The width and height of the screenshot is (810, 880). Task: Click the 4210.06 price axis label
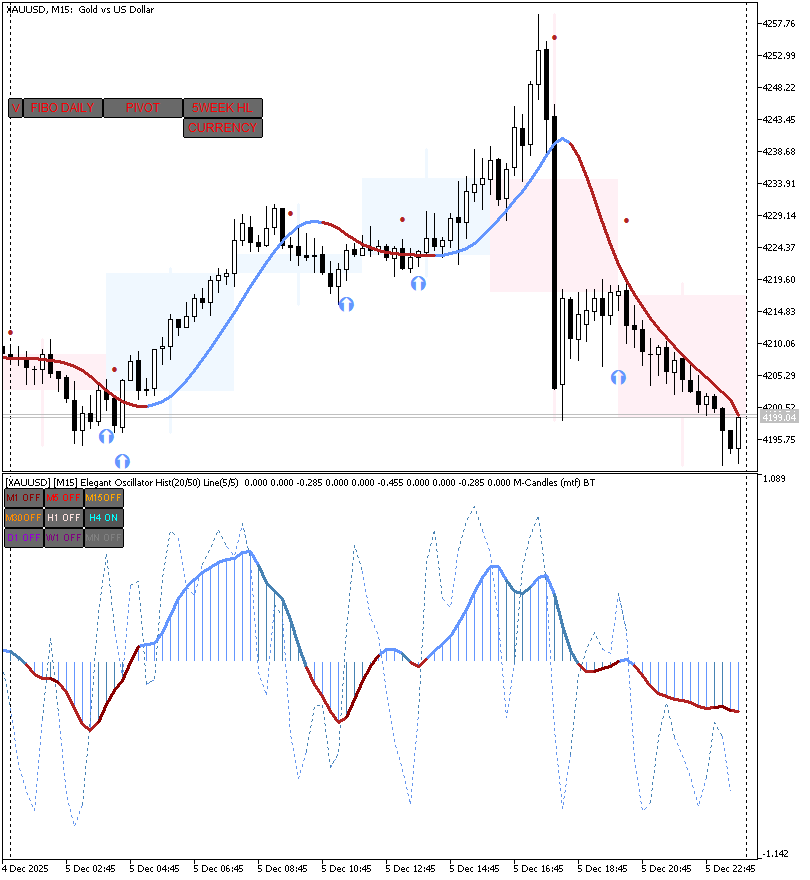click(779, 343)
